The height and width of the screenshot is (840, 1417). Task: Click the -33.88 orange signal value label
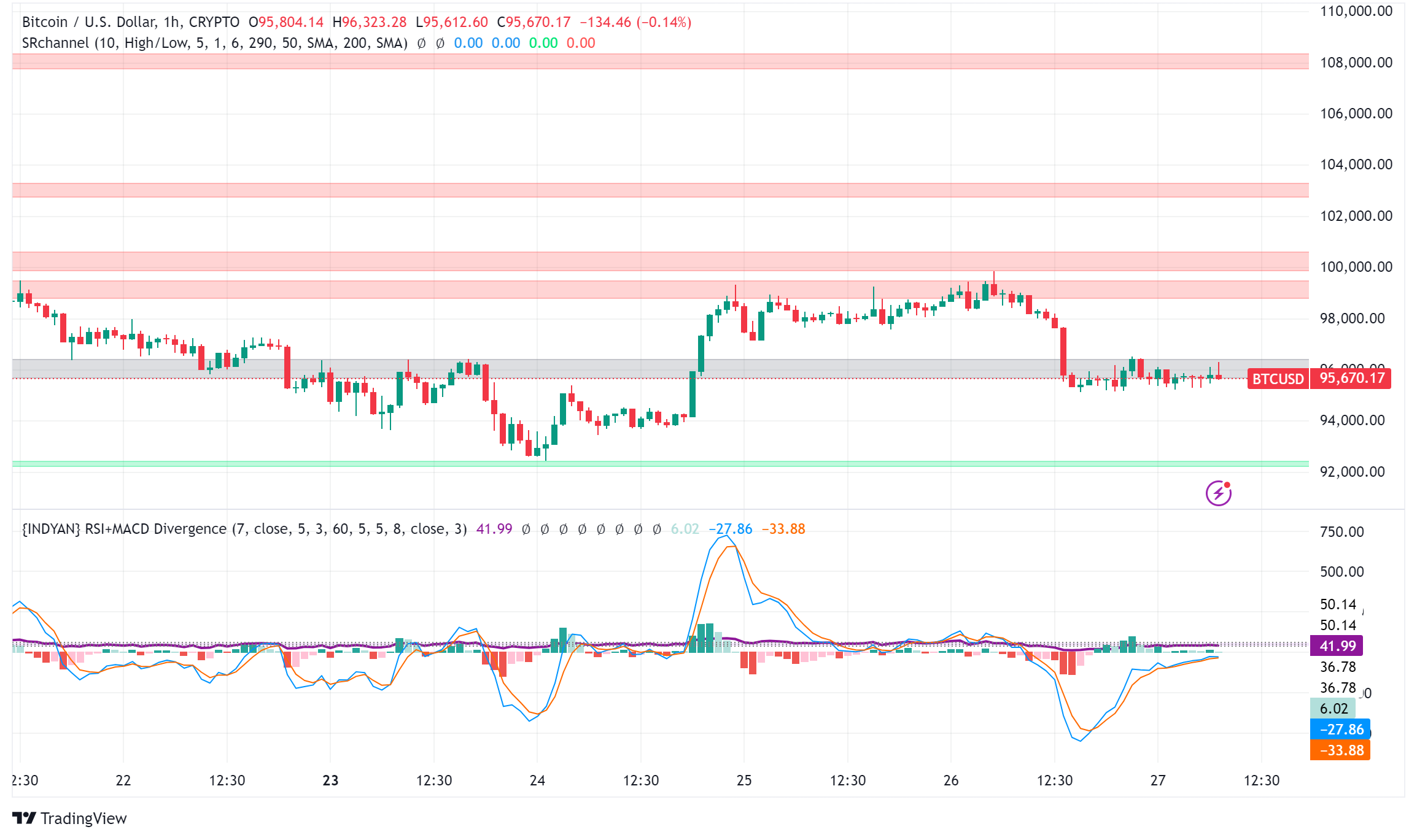1341,750
